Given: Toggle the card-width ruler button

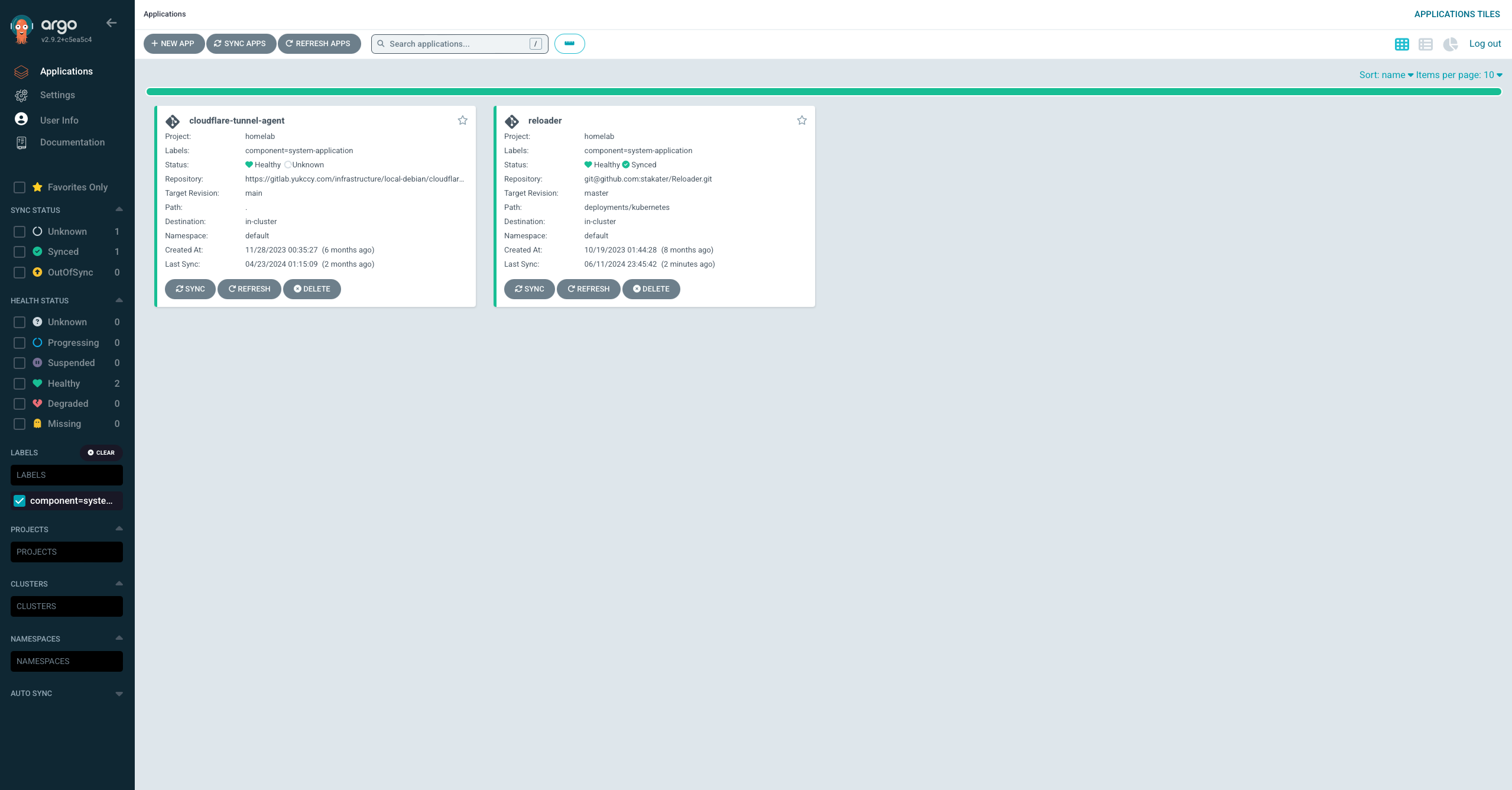Looking at the screenshot, I should tap(569, 44).
